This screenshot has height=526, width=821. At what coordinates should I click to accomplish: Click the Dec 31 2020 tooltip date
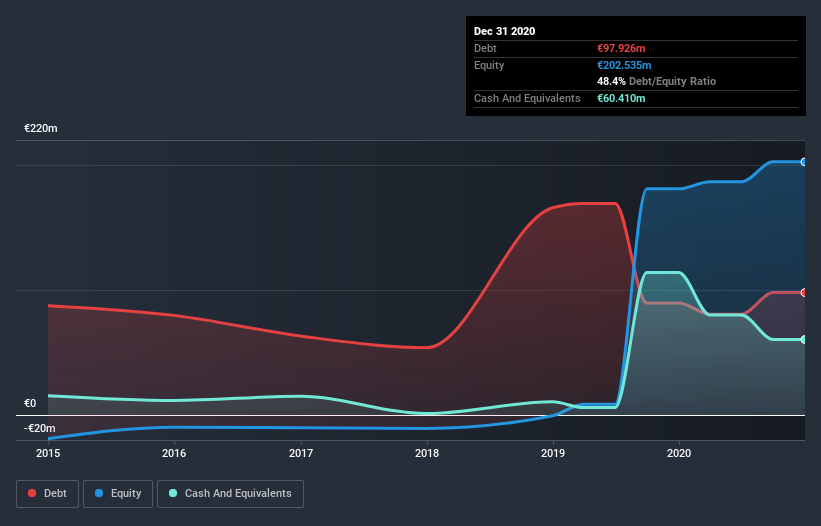coord(504,31)
